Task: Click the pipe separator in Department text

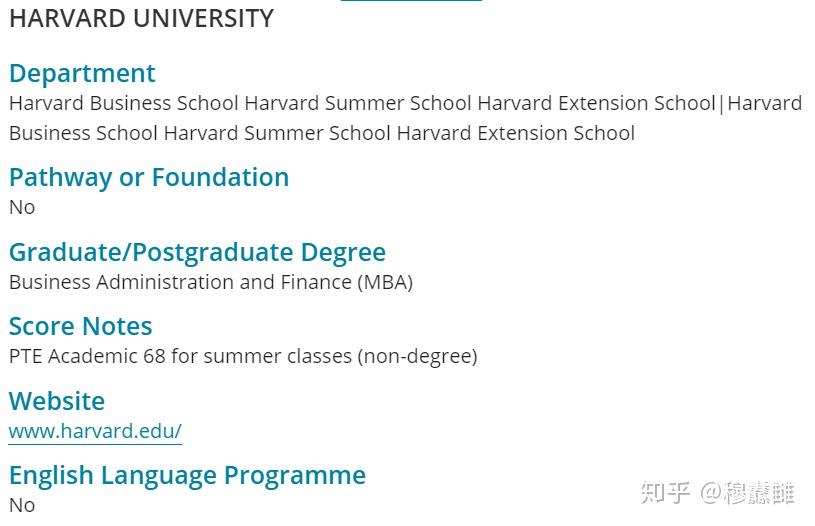Action: click(x=720, y=104)
